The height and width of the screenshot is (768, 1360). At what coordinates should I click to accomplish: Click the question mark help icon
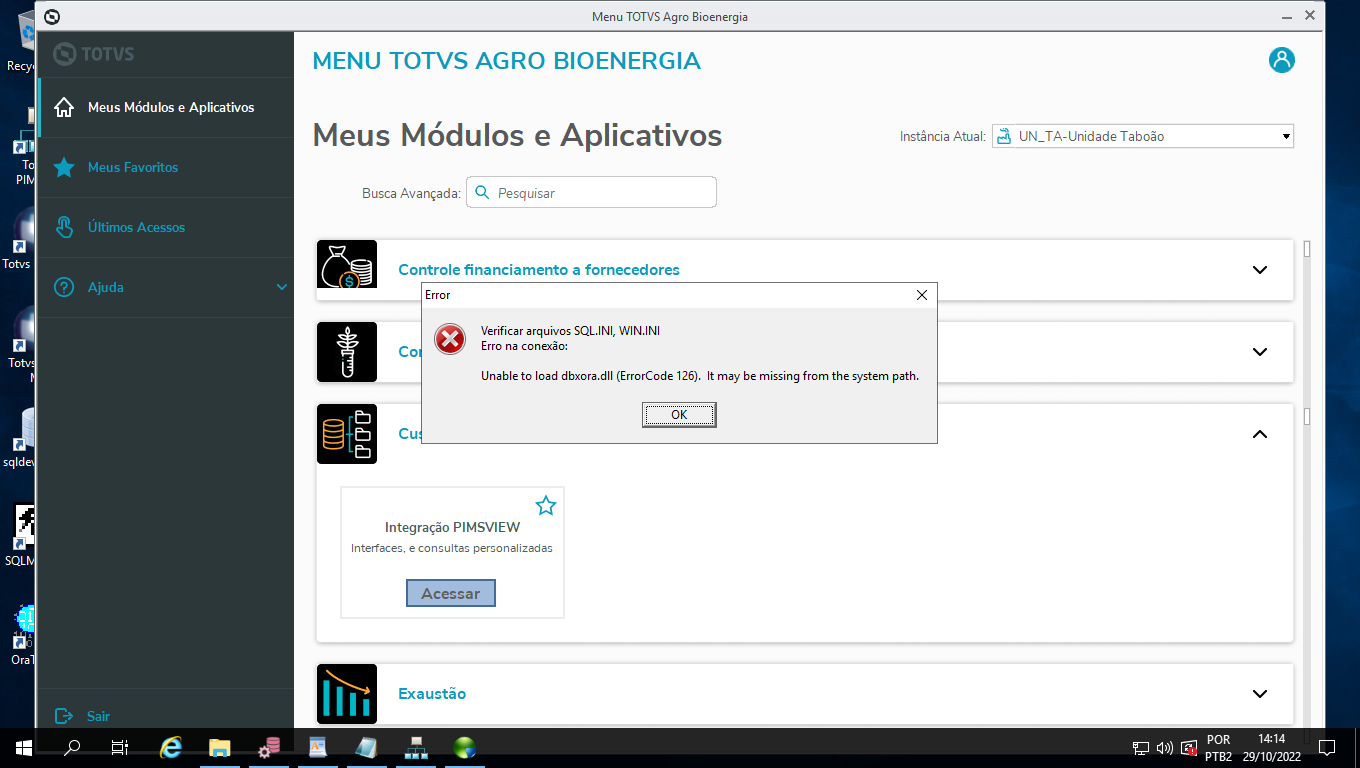pyautogui.click(x=64, y=287)
